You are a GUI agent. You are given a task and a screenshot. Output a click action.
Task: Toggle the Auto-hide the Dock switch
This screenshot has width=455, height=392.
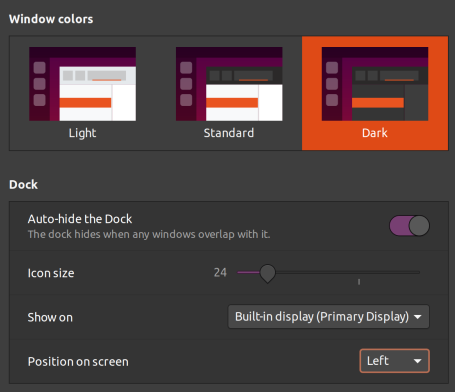(x=409, y=226)
